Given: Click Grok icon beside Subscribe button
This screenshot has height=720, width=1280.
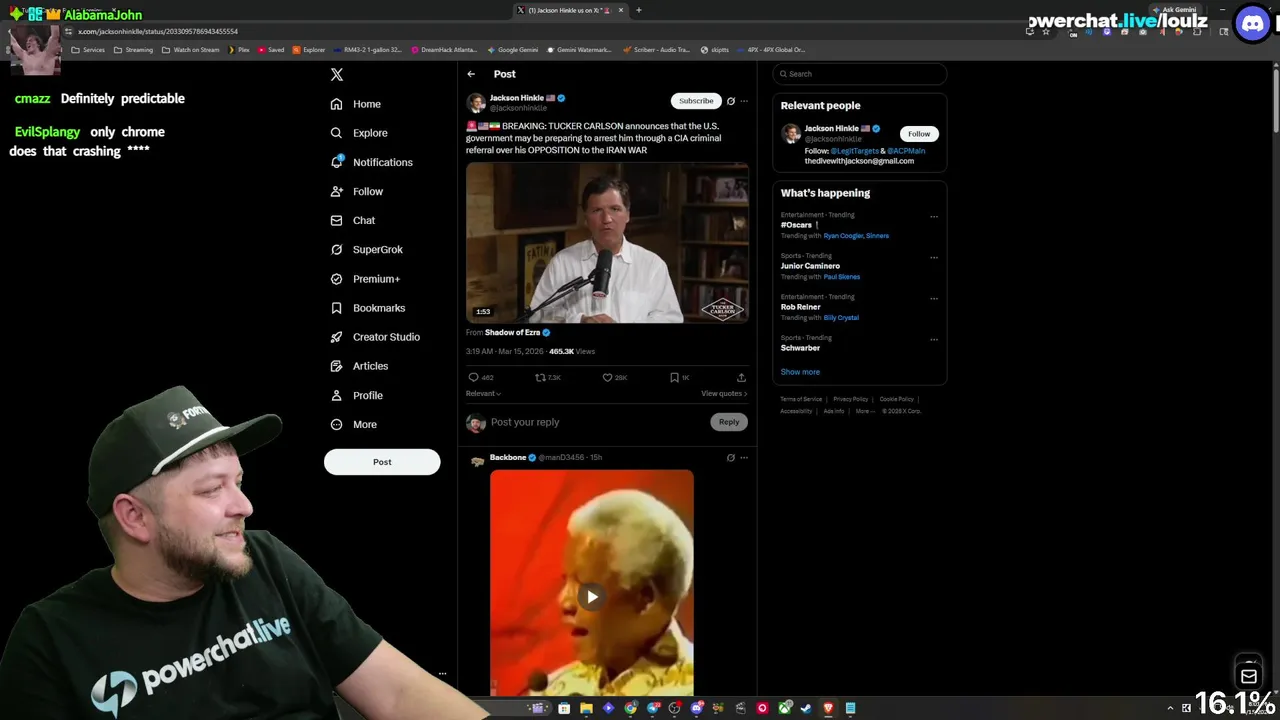Looking at the screenshot, I should click(x=730, y=101).
